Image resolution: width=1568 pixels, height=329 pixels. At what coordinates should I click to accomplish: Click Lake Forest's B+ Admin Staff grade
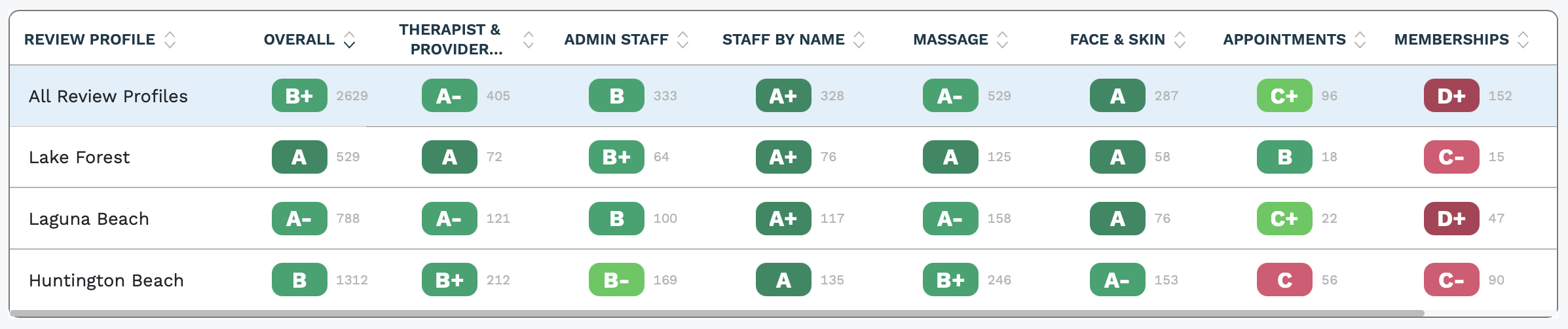click(x=616, y=157)
